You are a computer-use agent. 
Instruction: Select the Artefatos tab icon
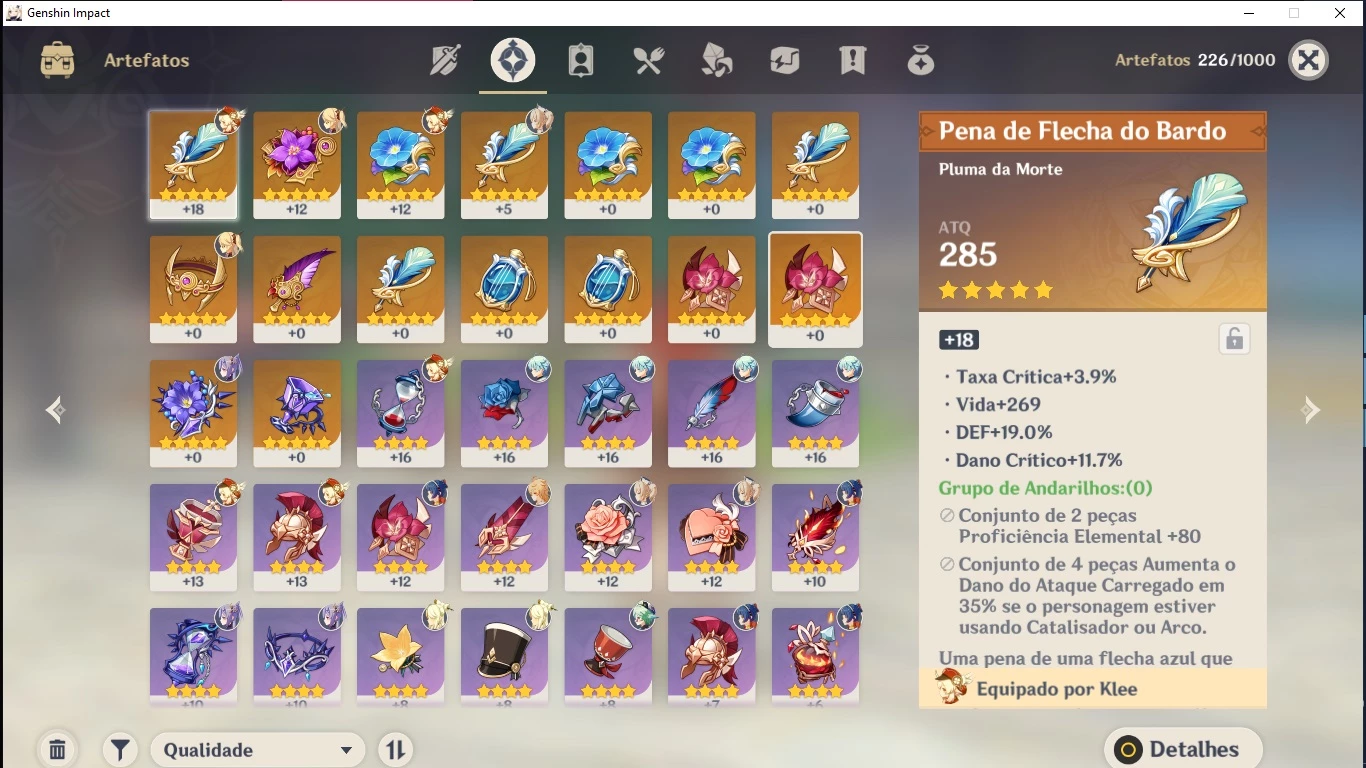[x=513, y=60]
